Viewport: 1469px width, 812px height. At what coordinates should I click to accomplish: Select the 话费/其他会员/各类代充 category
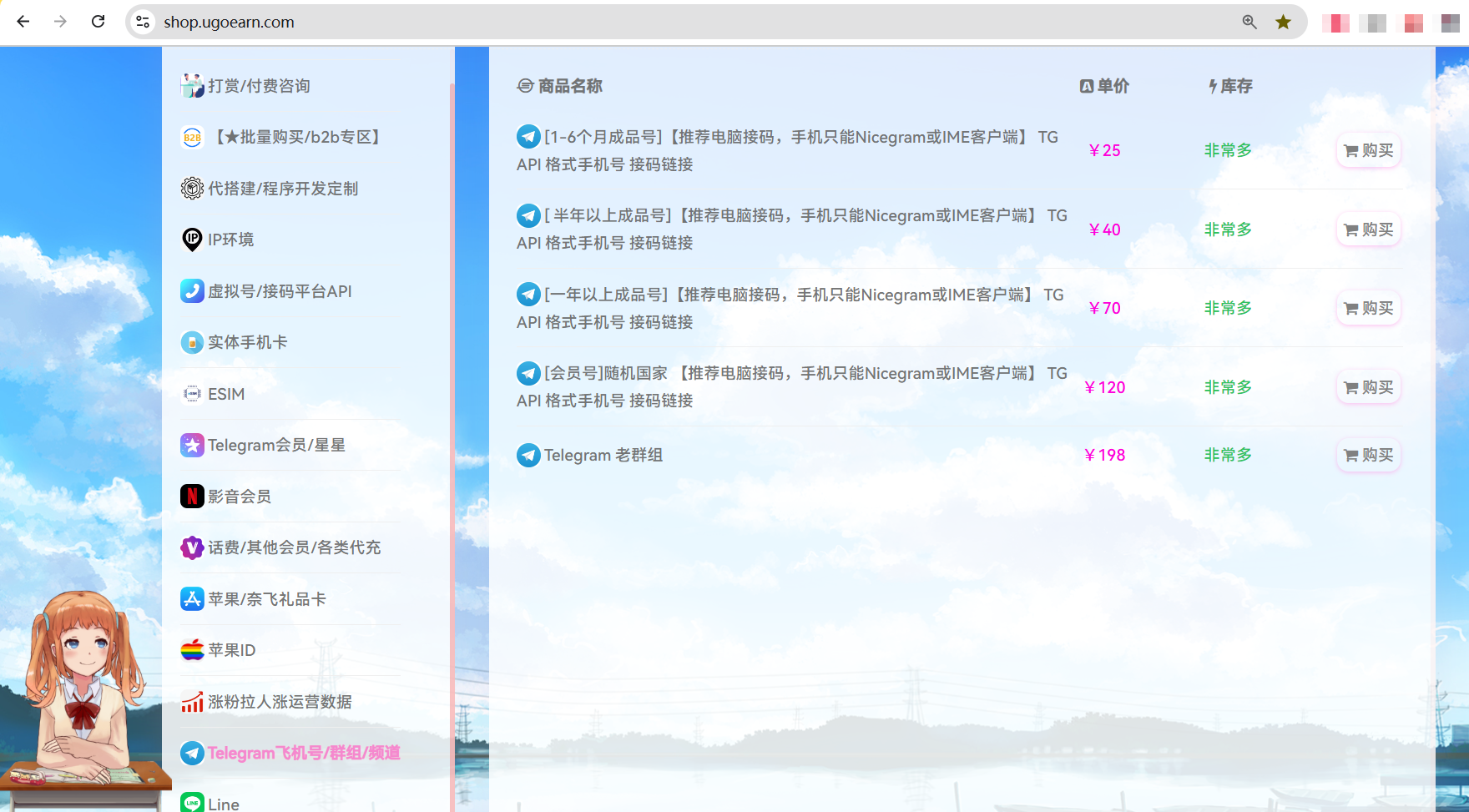tap(294, 547)
